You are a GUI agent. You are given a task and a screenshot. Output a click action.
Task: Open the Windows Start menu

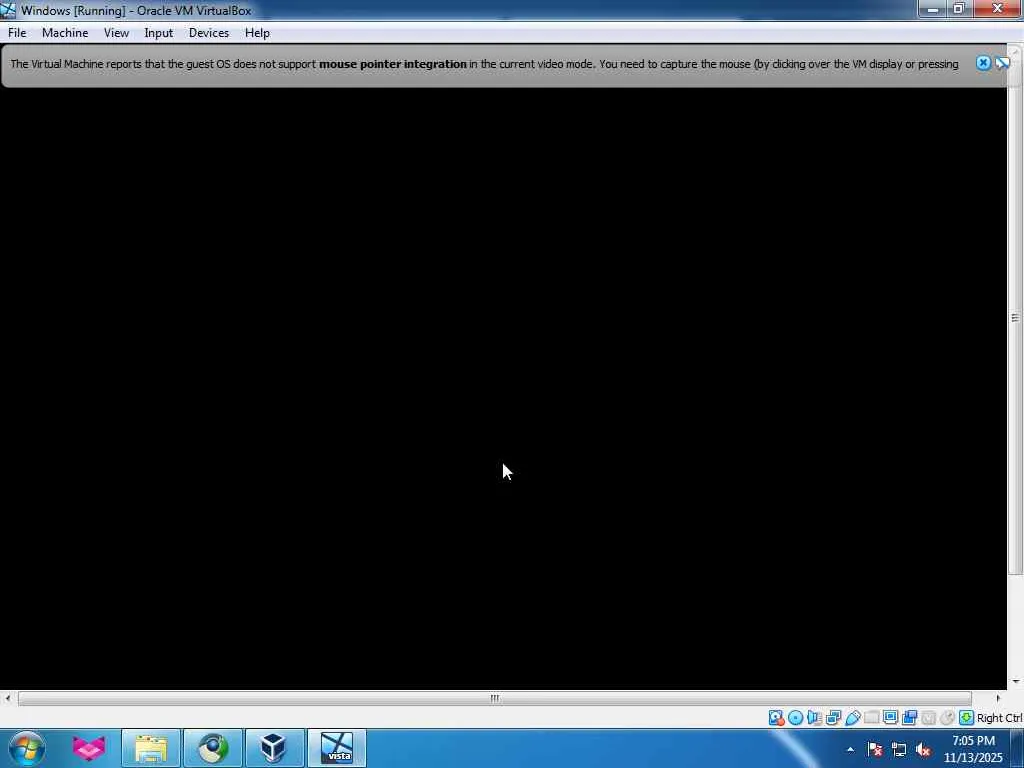pyautogui.click(x=27, y=748)
